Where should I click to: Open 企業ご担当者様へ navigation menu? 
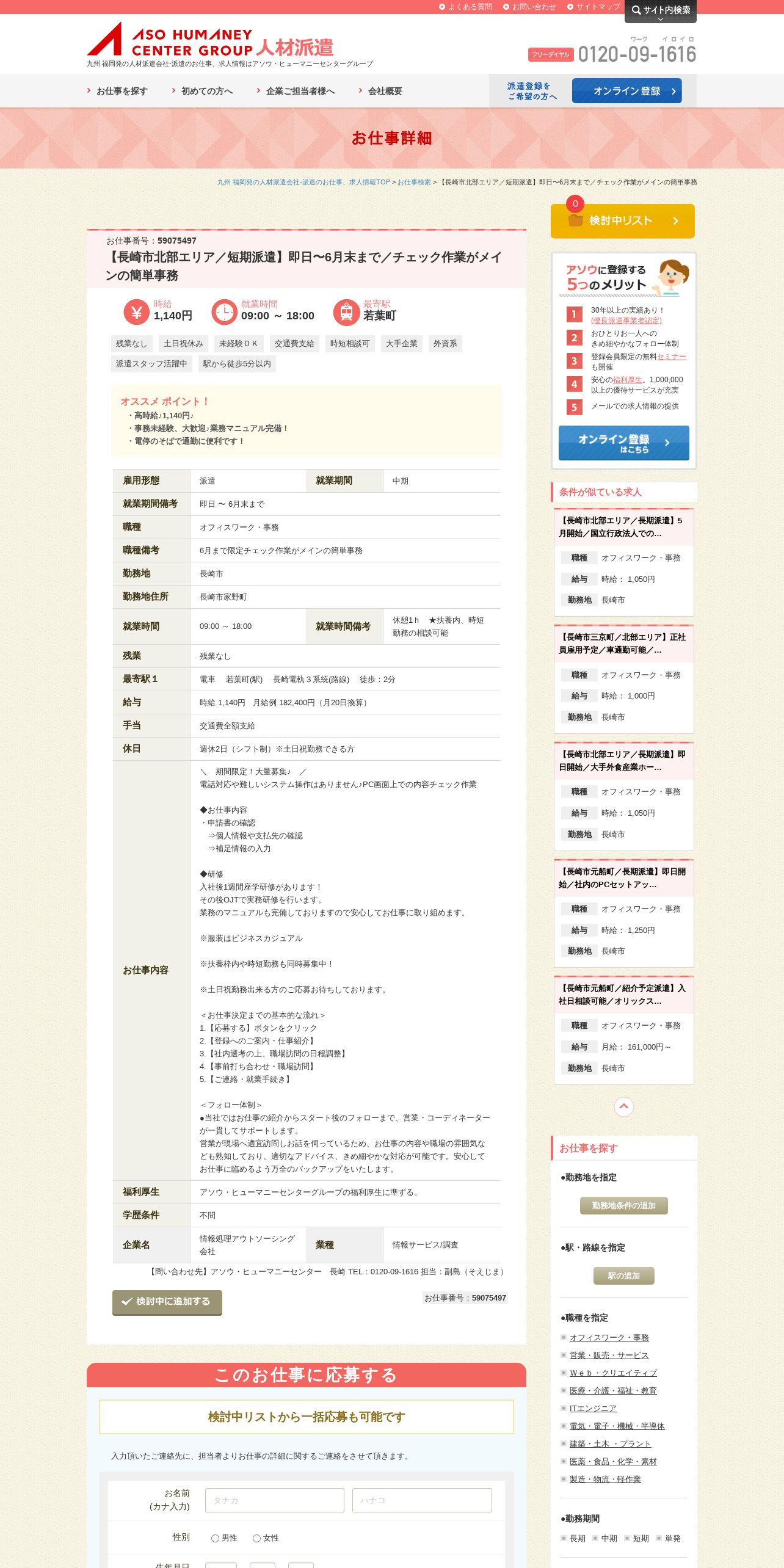click(296, 91)
